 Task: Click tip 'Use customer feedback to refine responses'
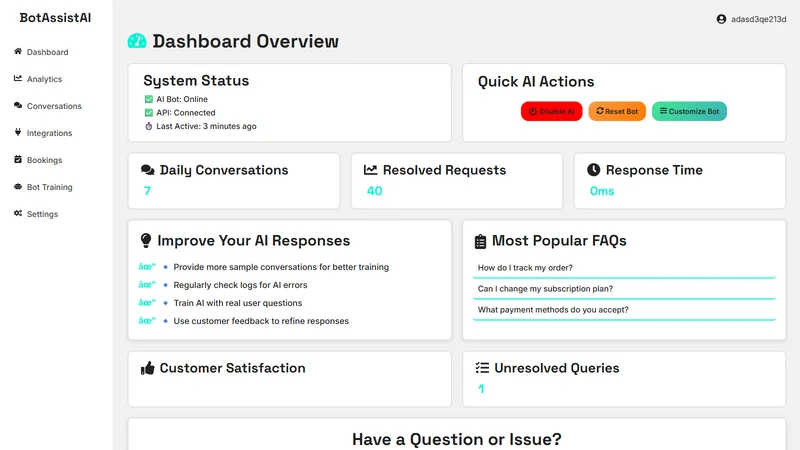point(261,321)
